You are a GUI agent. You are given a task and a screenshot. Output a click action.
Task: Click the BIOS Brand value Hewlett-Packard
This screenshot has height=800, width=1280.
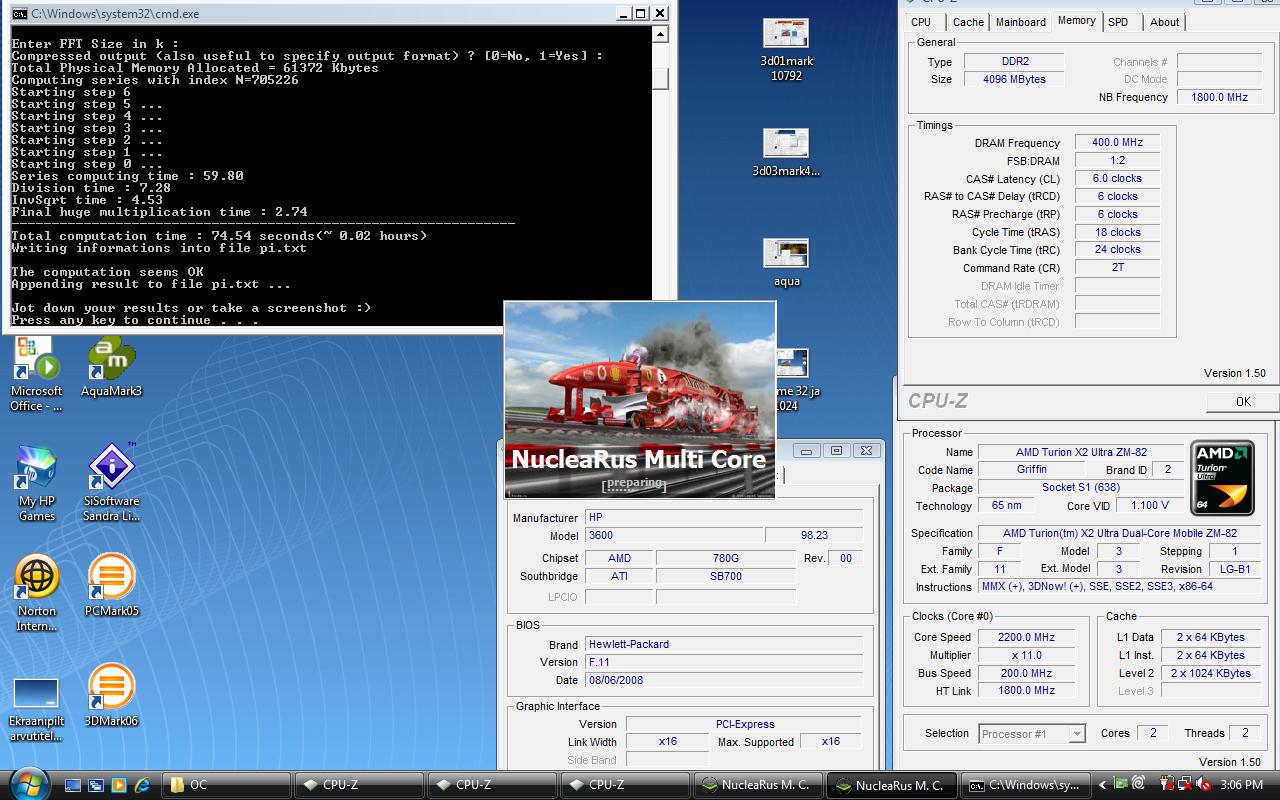click(x=724, y=645)
